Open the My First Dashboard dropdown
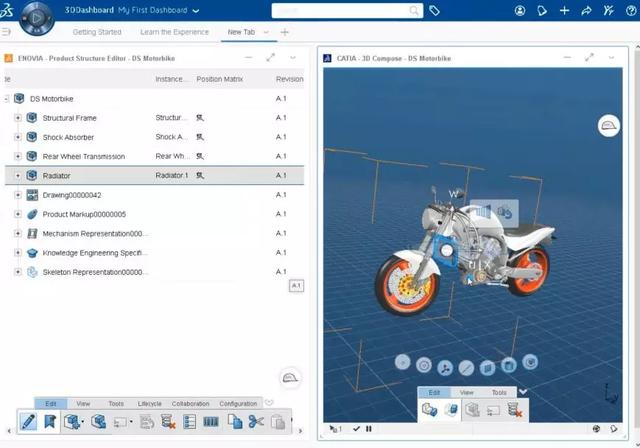640x448 pixels. [196, 11]
